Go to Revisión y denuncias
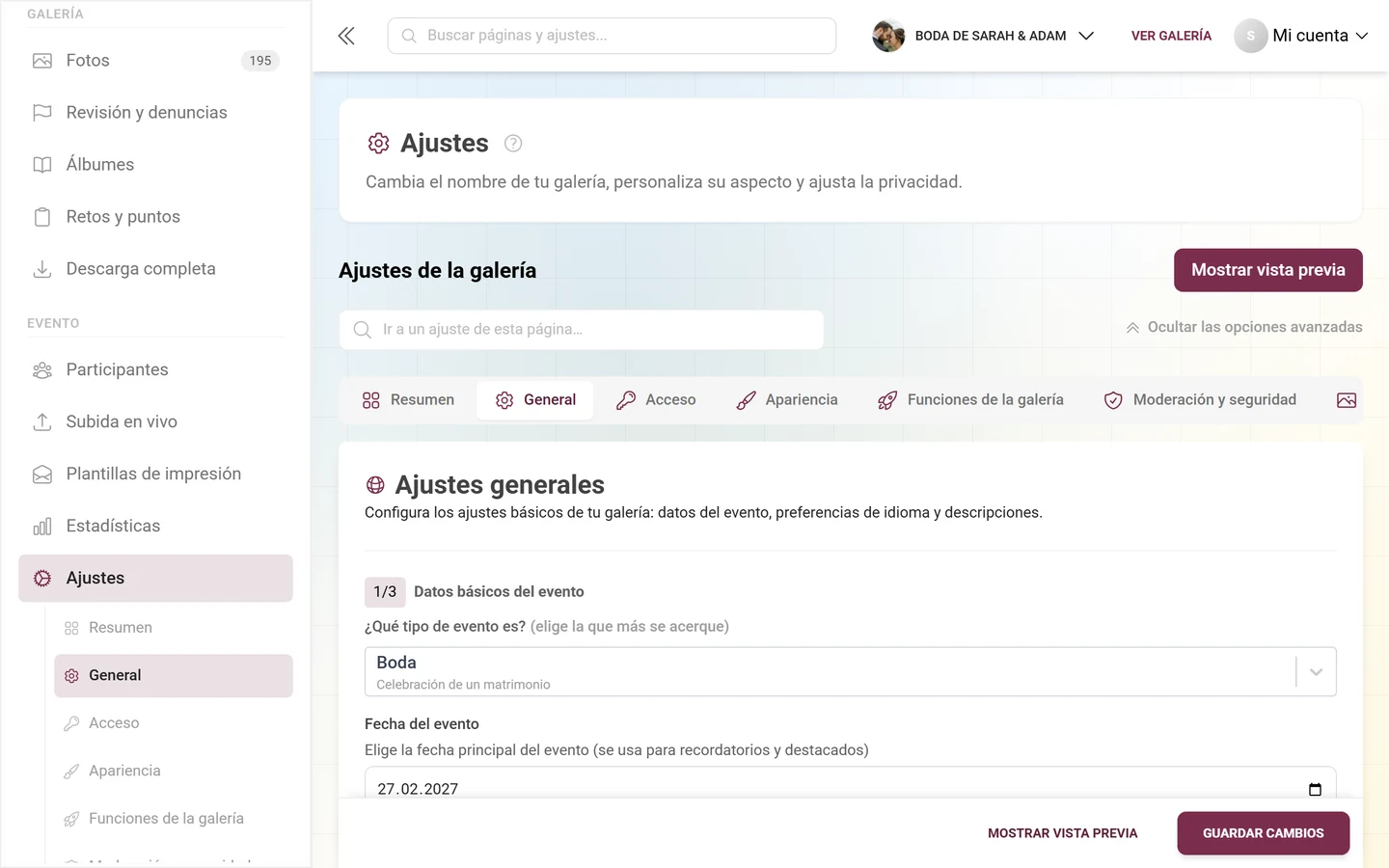The height and width of the screenshot is (868, 1389). (x=155, y=113)
